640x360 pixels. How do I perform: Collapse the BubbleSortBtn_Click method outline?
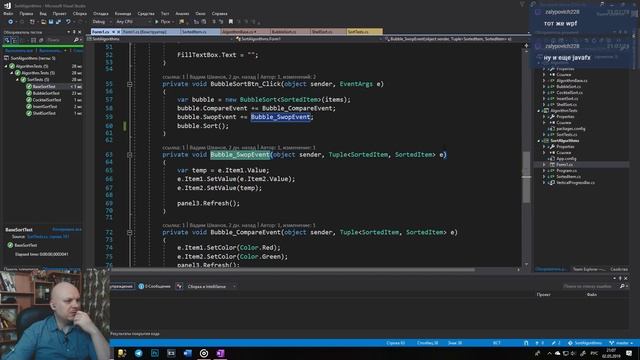point(129,84)
